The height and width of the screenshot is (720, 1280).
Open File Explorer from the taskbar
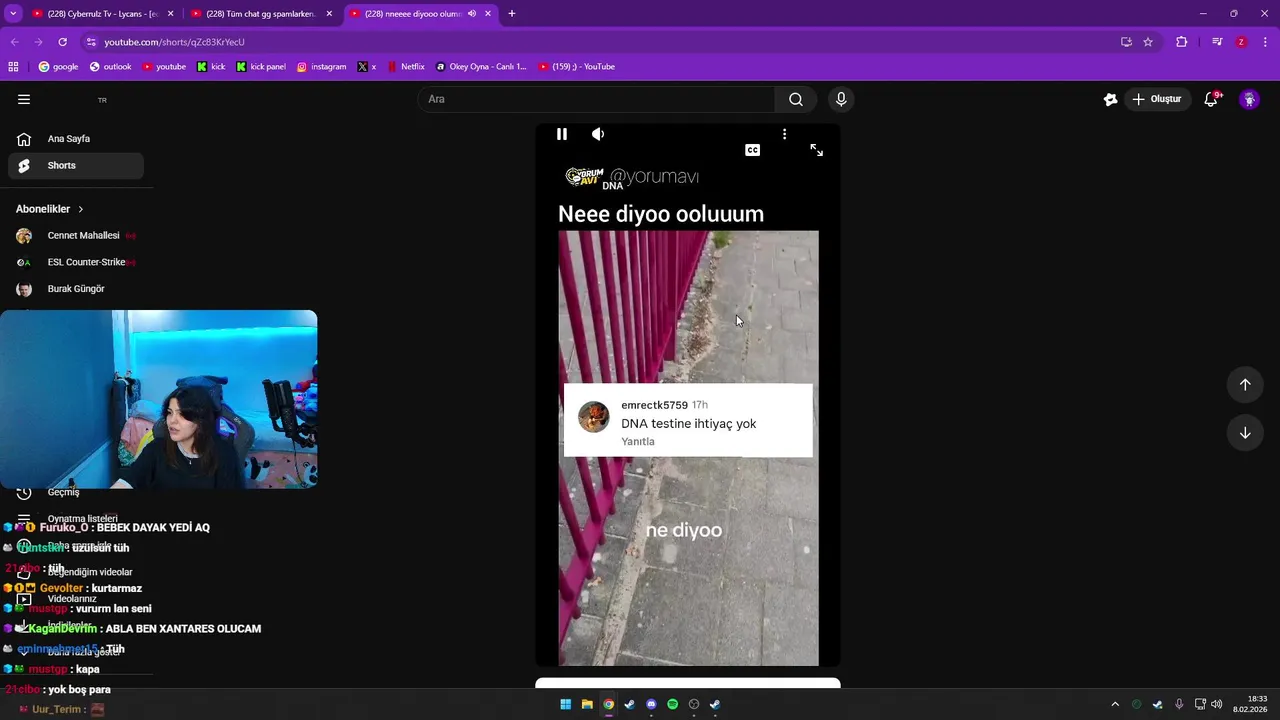pyautogui.click(x=587, y=705)
